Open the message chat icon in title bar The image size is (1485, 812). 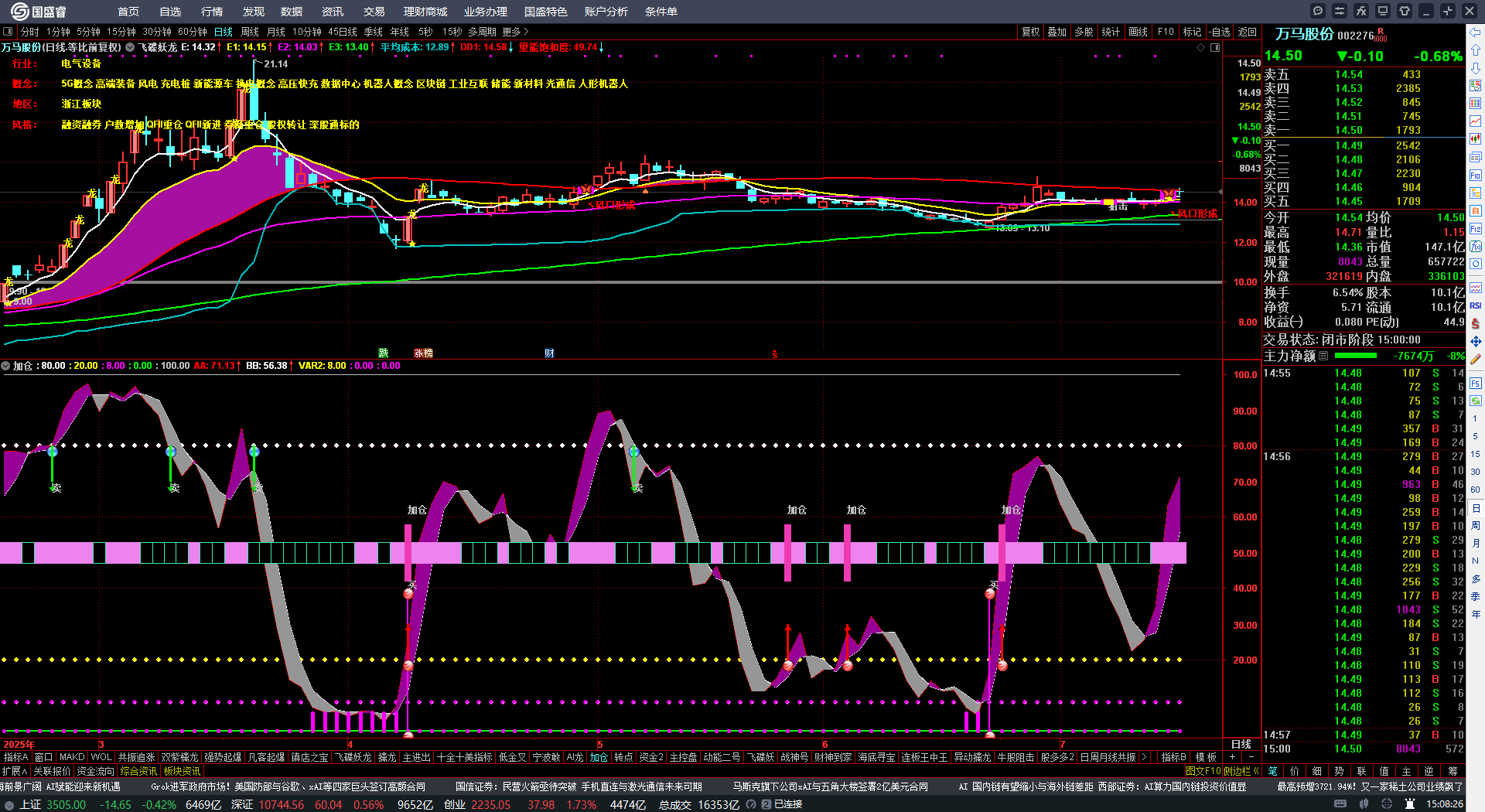tap(1318, 11)
